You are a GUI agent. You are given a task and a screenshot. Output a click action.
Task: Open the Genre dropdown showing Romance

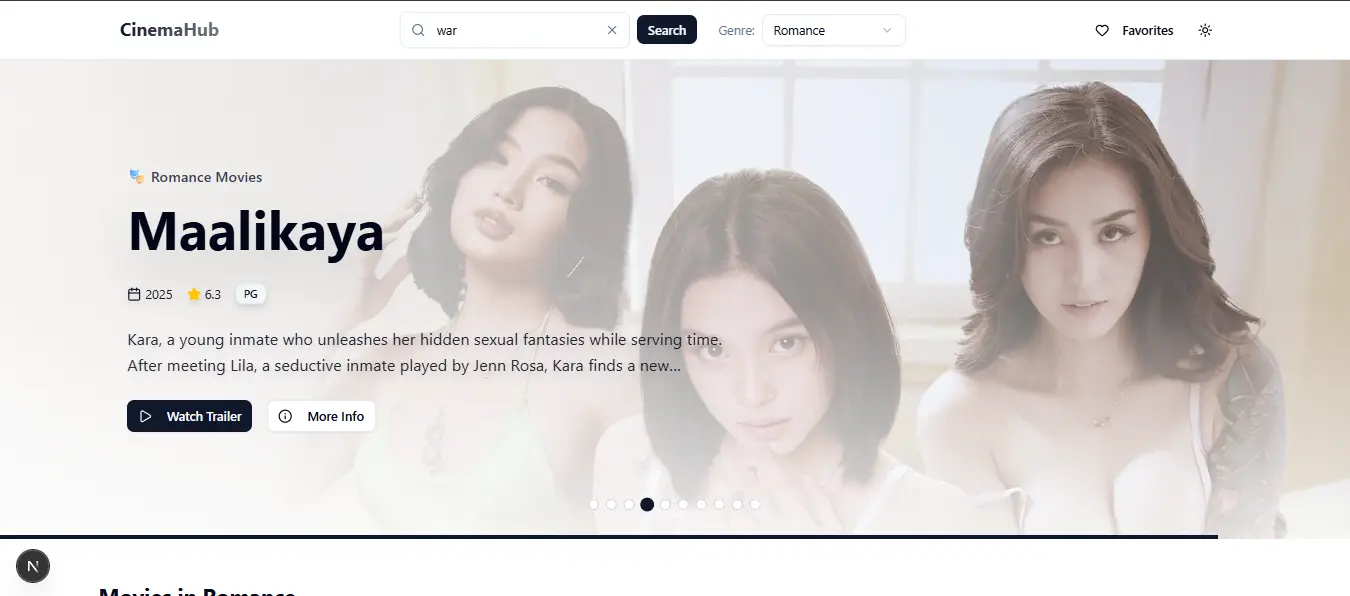coord(832,31)
